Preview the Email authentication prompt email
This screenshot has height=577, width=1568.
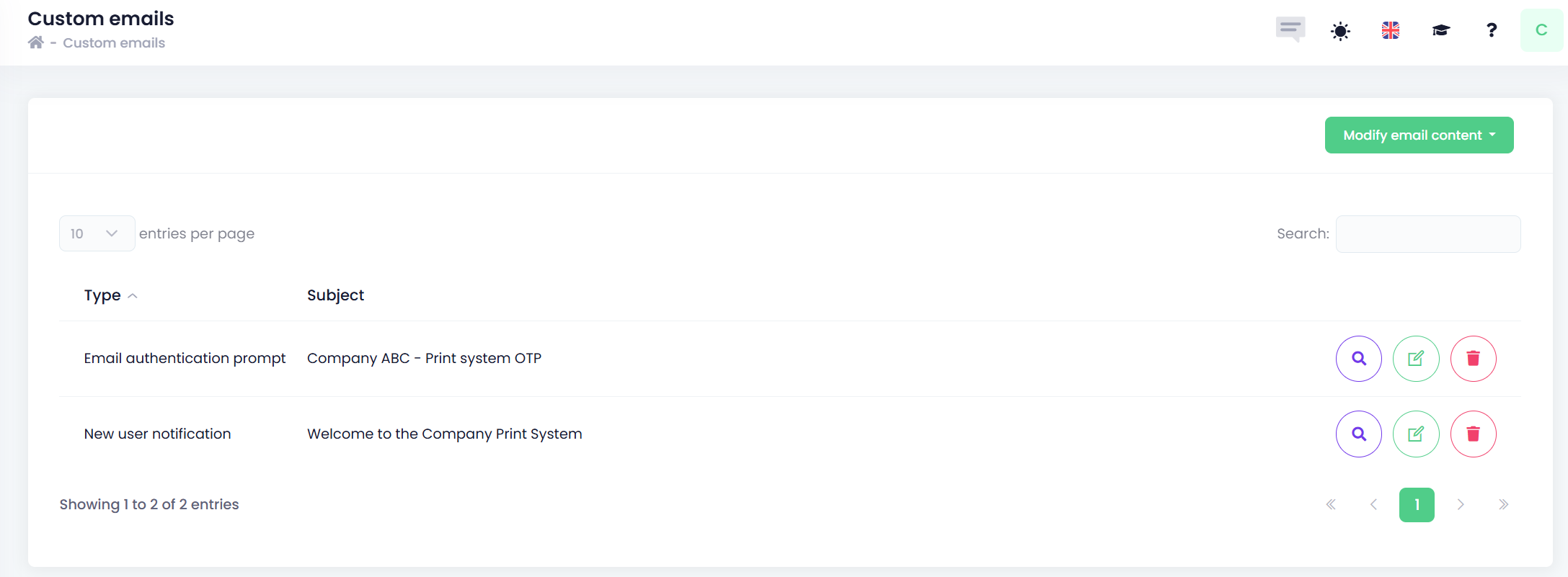[1358, 359]
